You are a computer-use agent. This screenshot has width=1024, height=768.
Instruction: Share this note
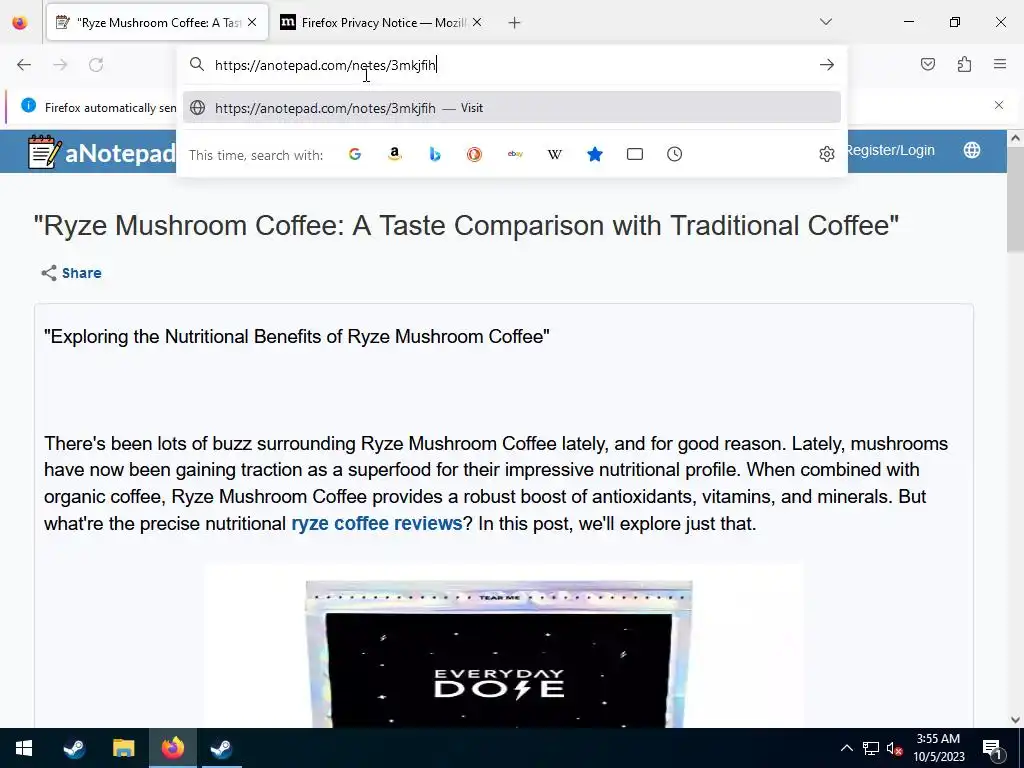click(x=72, y=273)
